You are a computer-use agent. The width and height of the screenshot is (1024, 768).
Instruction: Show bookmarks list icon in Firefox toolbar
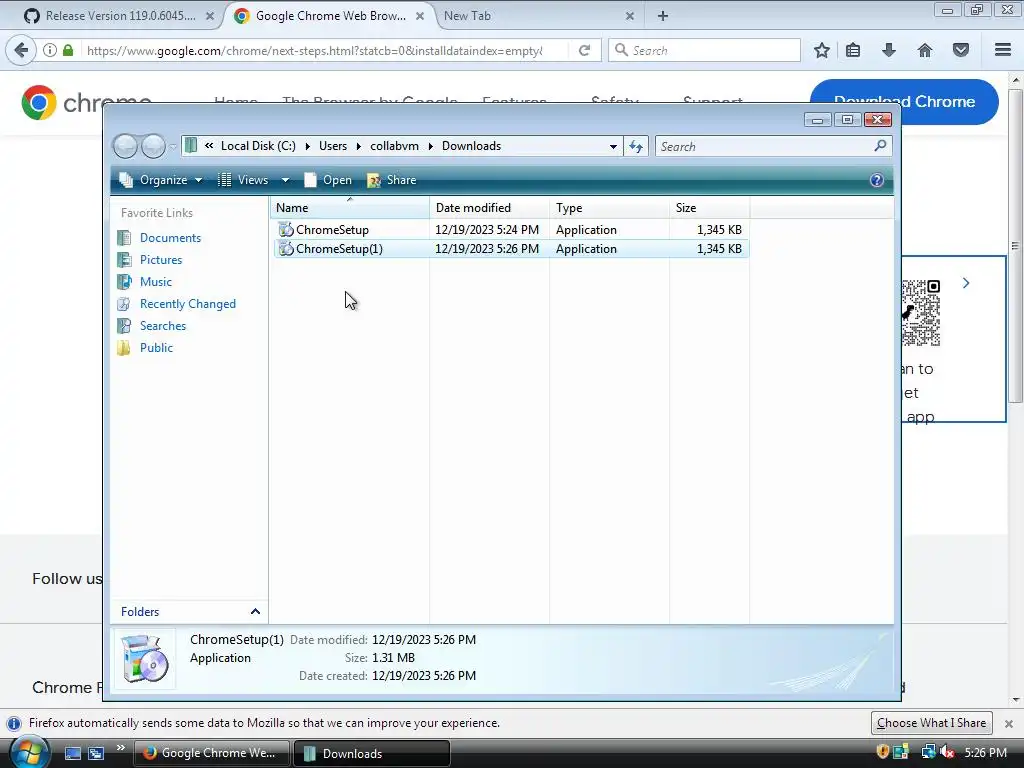click(853, 50)
